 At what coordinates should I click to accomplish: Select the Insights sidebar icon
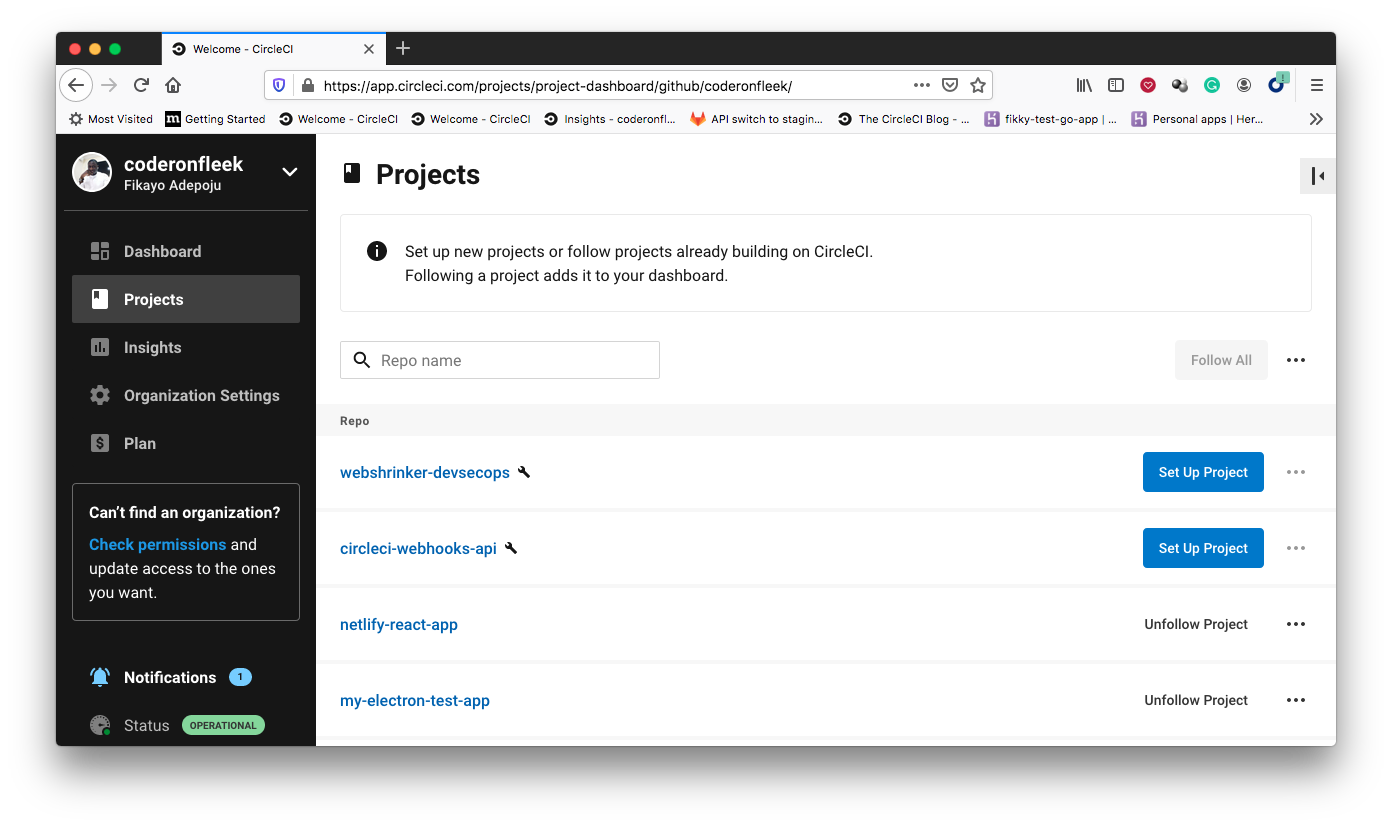click(x=99, y=347)
